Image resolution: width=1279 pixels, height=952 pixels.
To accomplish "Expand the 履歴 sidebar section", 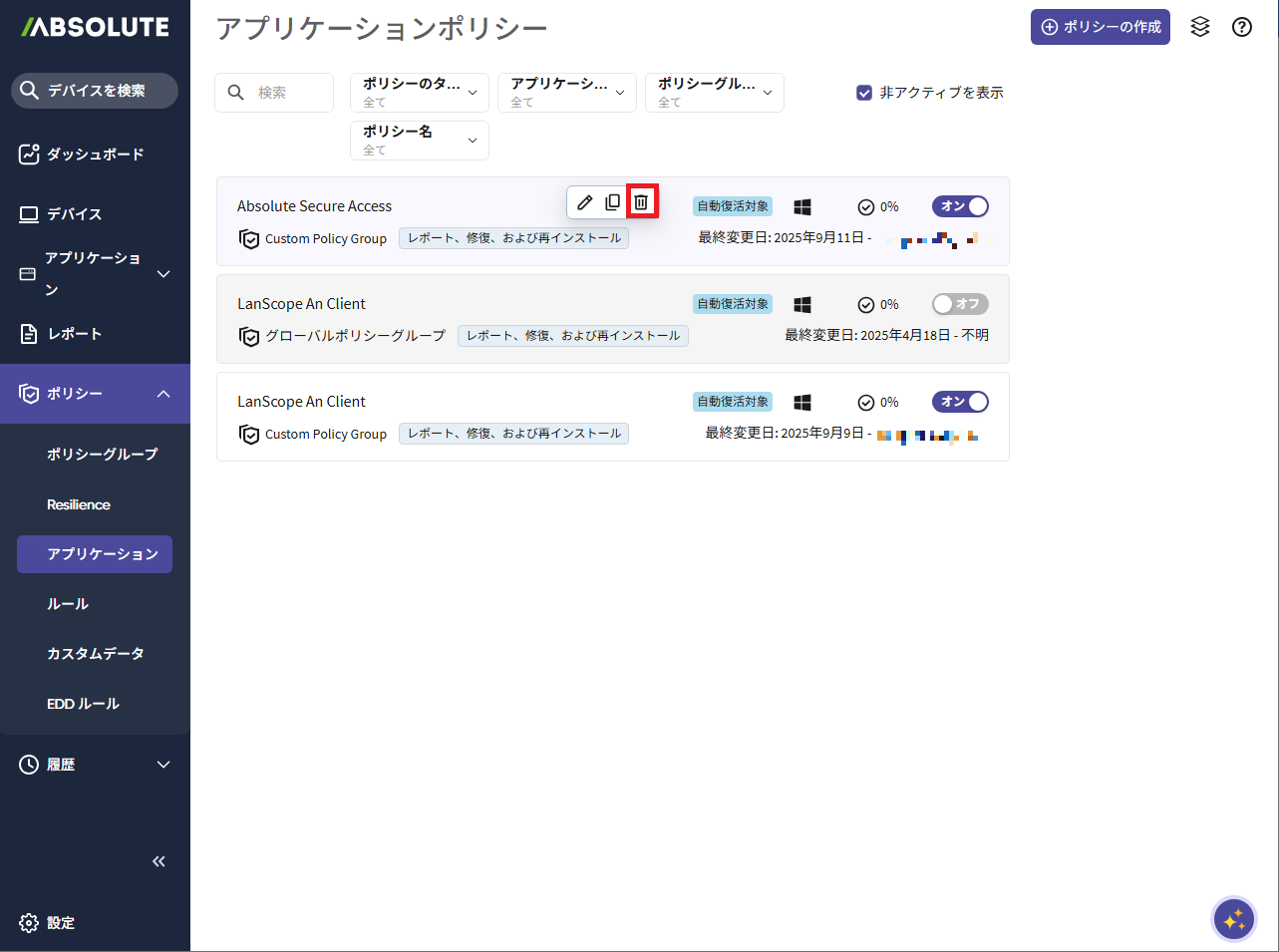I will point(95,765).
